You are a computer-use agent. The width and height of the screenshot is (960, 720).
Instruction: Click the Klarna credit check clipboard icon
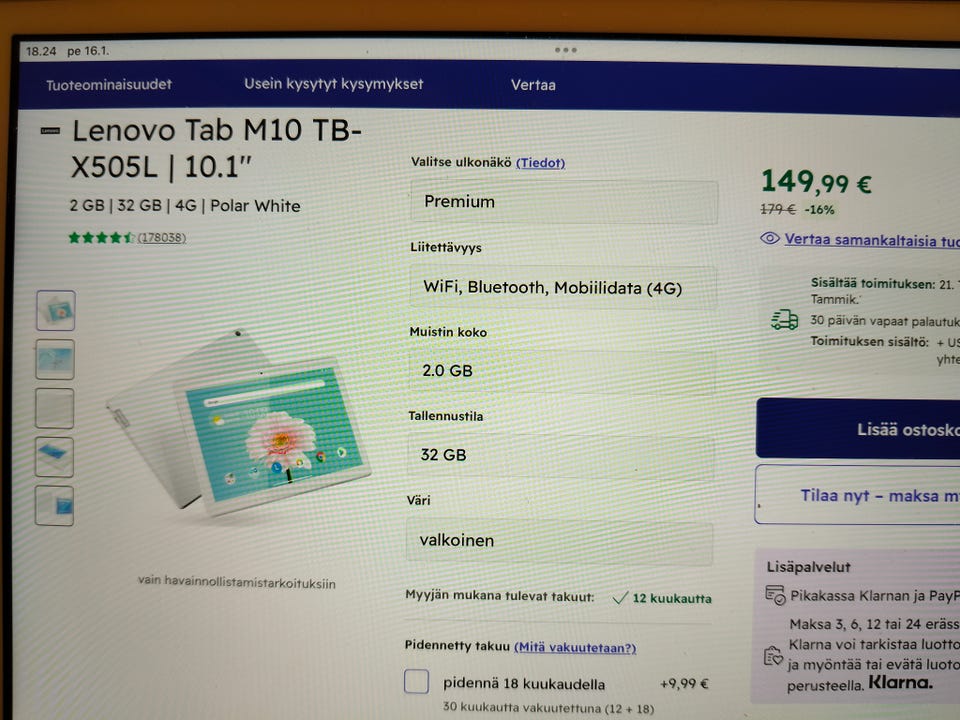pos(773,656)
